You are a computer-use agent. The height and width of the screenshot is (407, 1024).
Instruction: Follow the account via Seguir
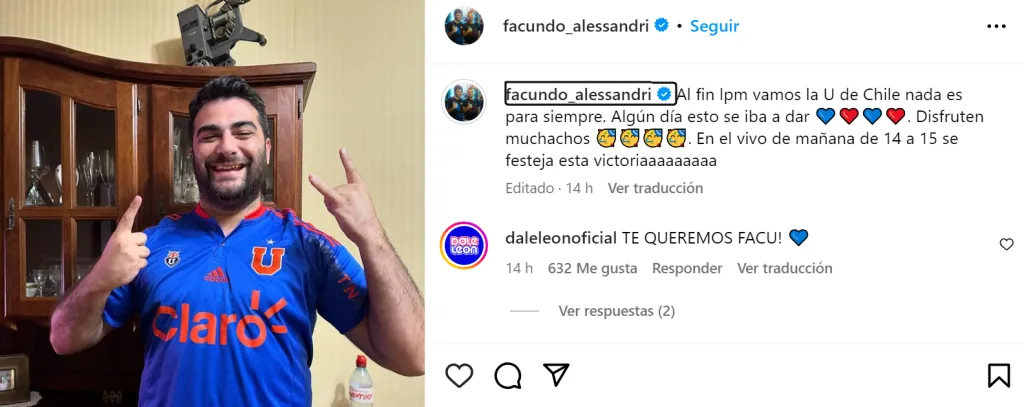714,26
